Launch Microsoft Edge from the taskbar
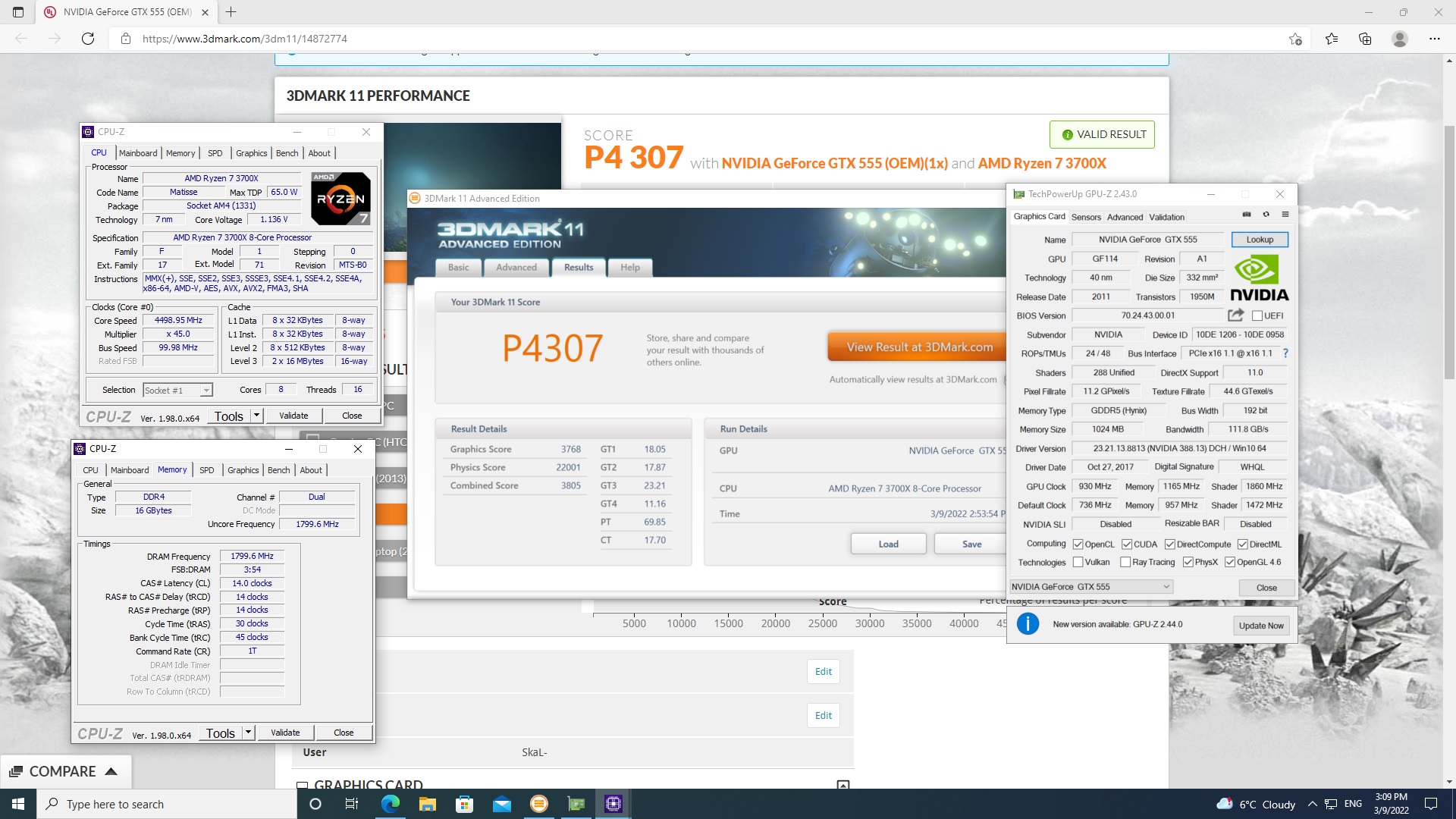This screenshot has height=819, width=1456. [390, 804]
